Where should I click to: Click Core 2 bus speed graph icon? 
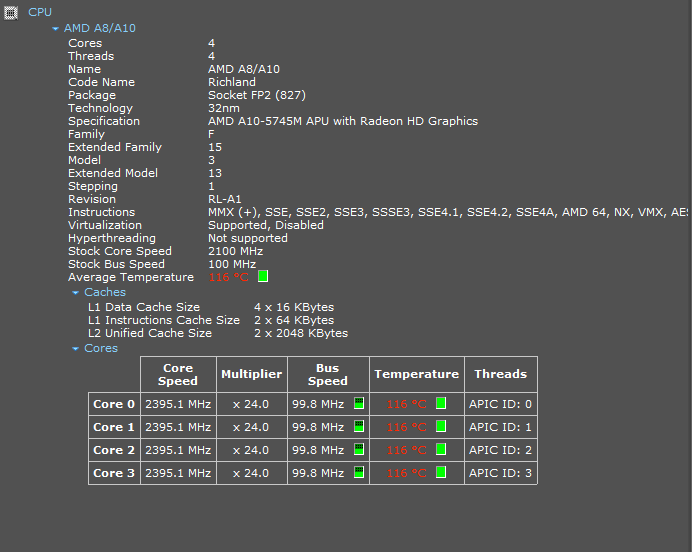click(359, 449)
